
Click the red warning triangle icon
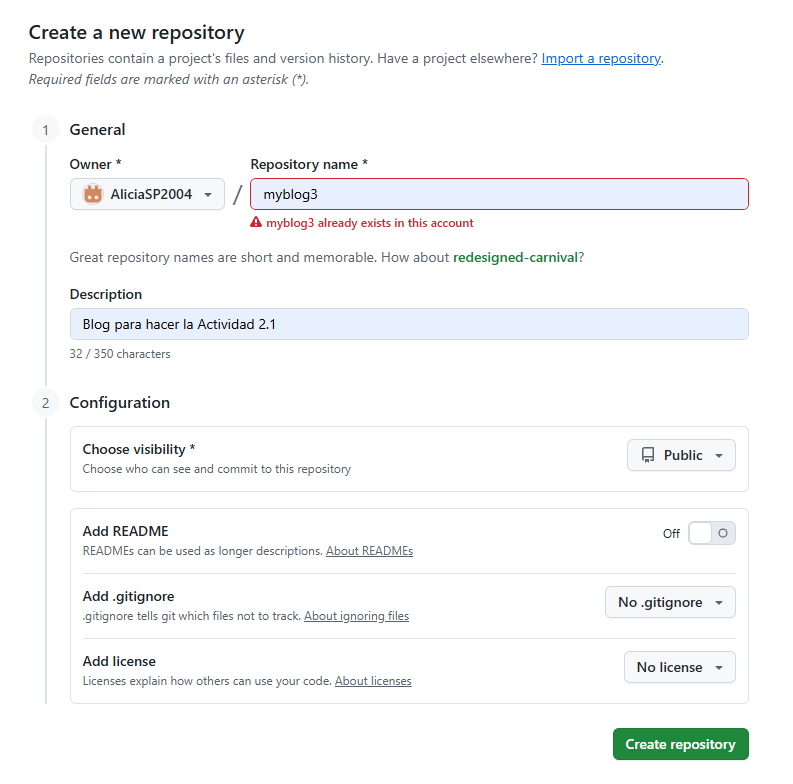[x=256, y=223]
